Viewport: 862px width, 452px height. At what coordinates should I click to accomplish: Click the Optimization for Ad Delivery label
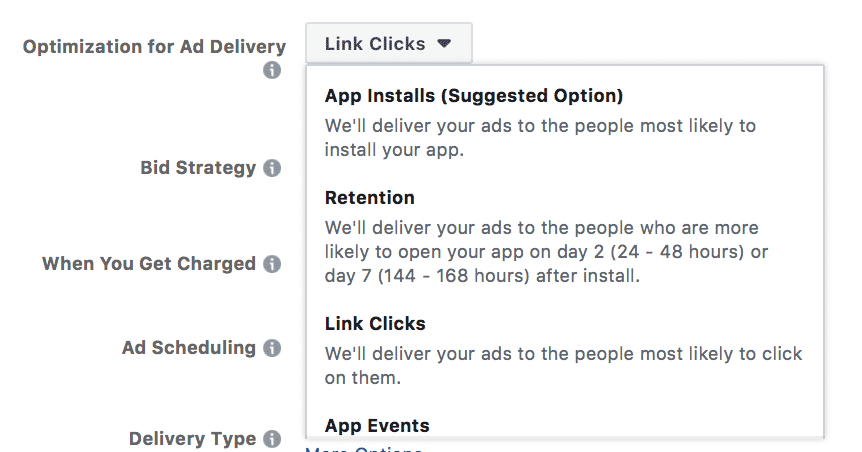154,47
